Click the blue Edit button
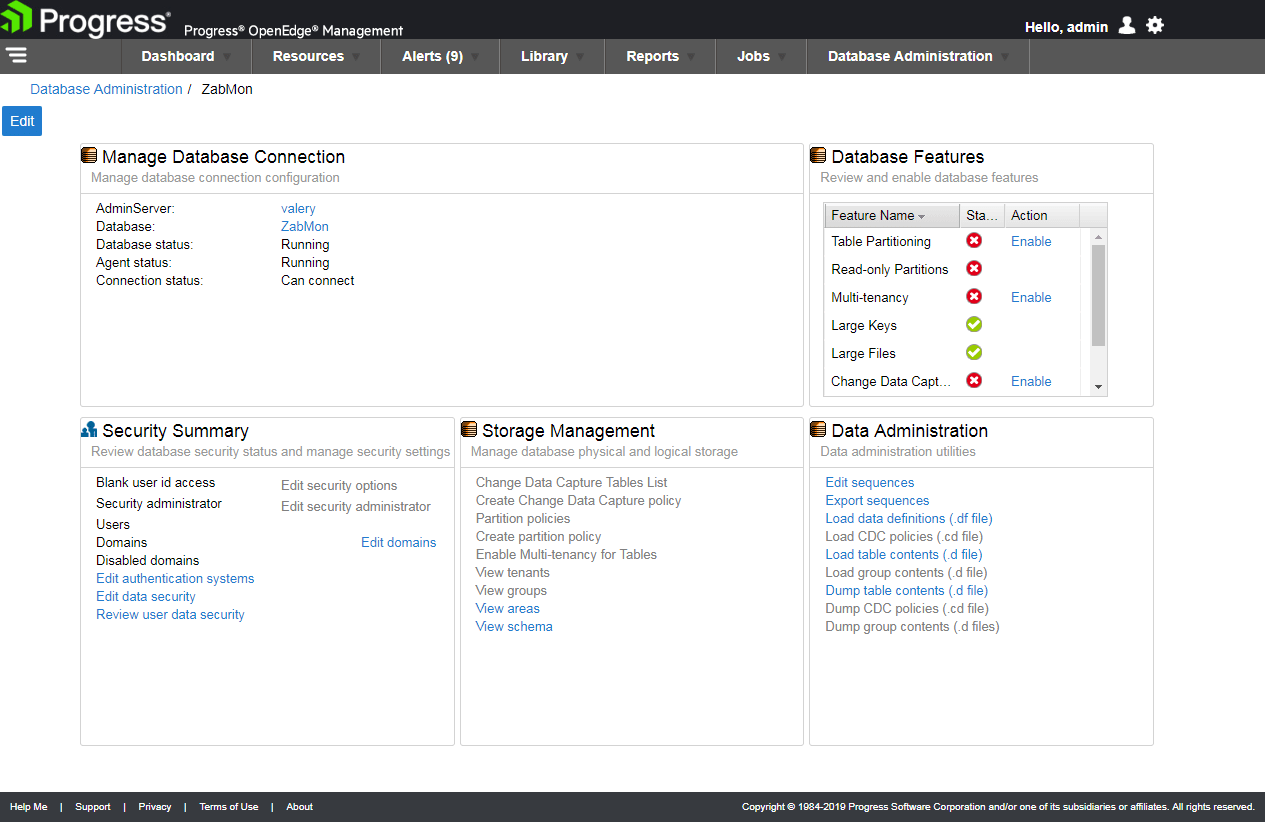 (22, 121)
